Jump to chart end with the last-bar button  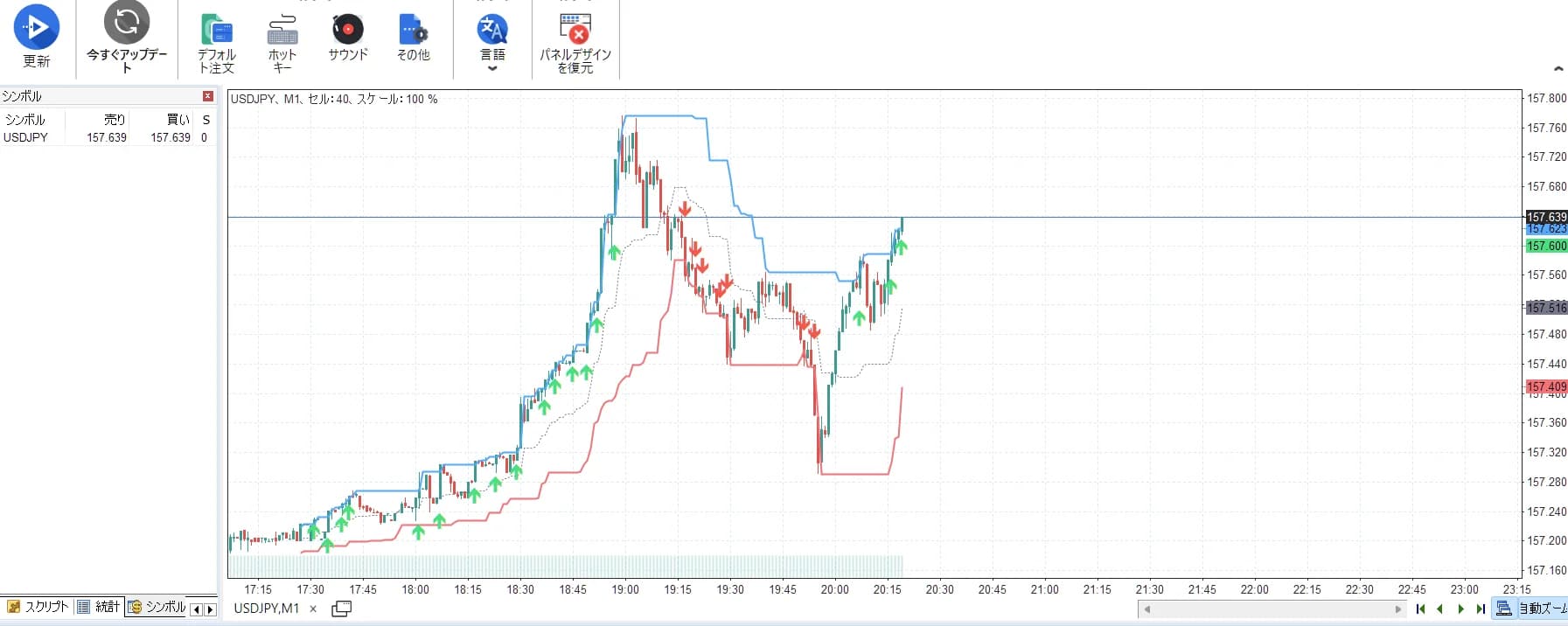1481,609
